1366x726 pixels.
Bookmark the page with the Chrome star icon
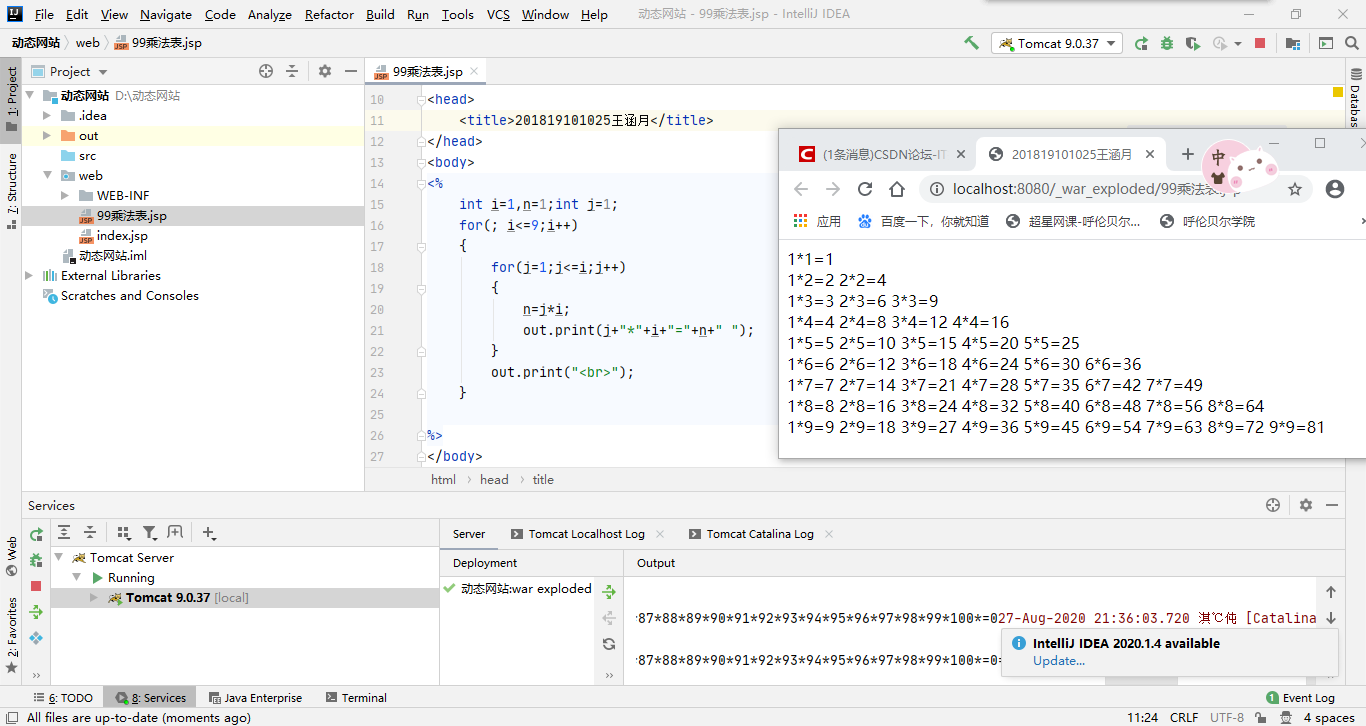tap(1294, 189)
